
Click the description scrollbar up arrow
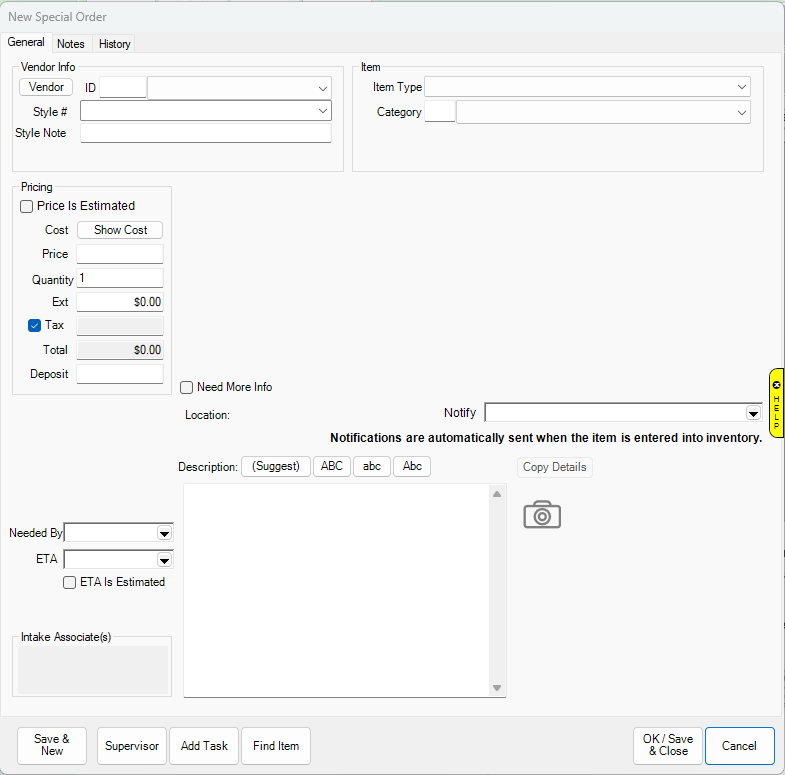pyautogui.click(x=496, y=494)
